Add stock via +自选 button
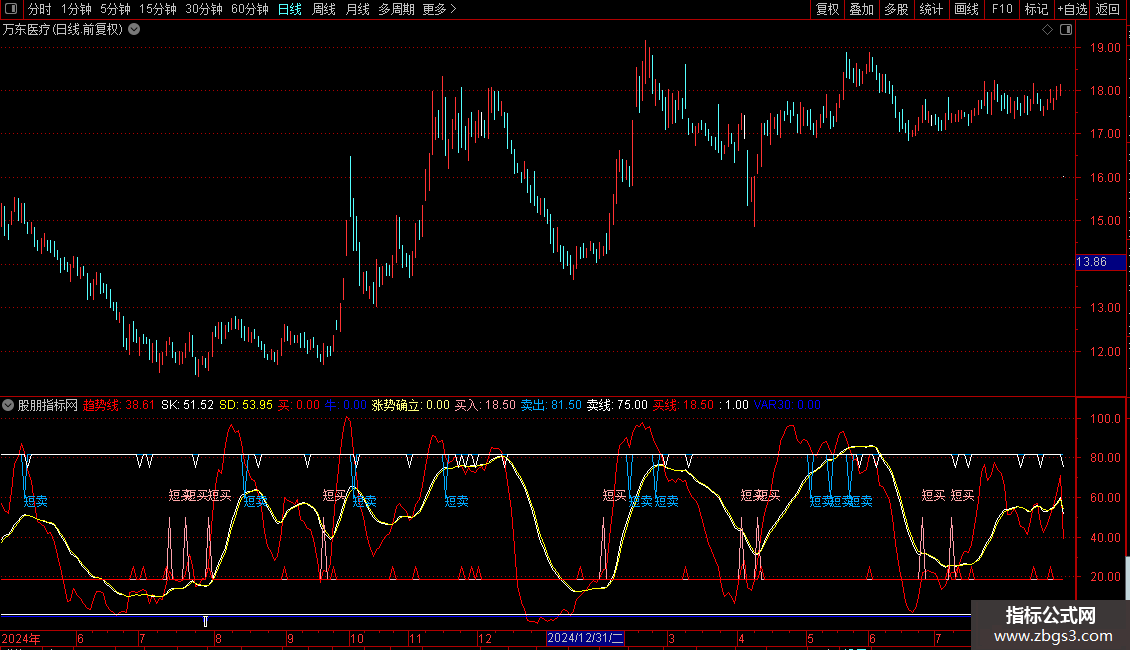The width and height of the screenshot is (1130, 650). coord(1072,9)
